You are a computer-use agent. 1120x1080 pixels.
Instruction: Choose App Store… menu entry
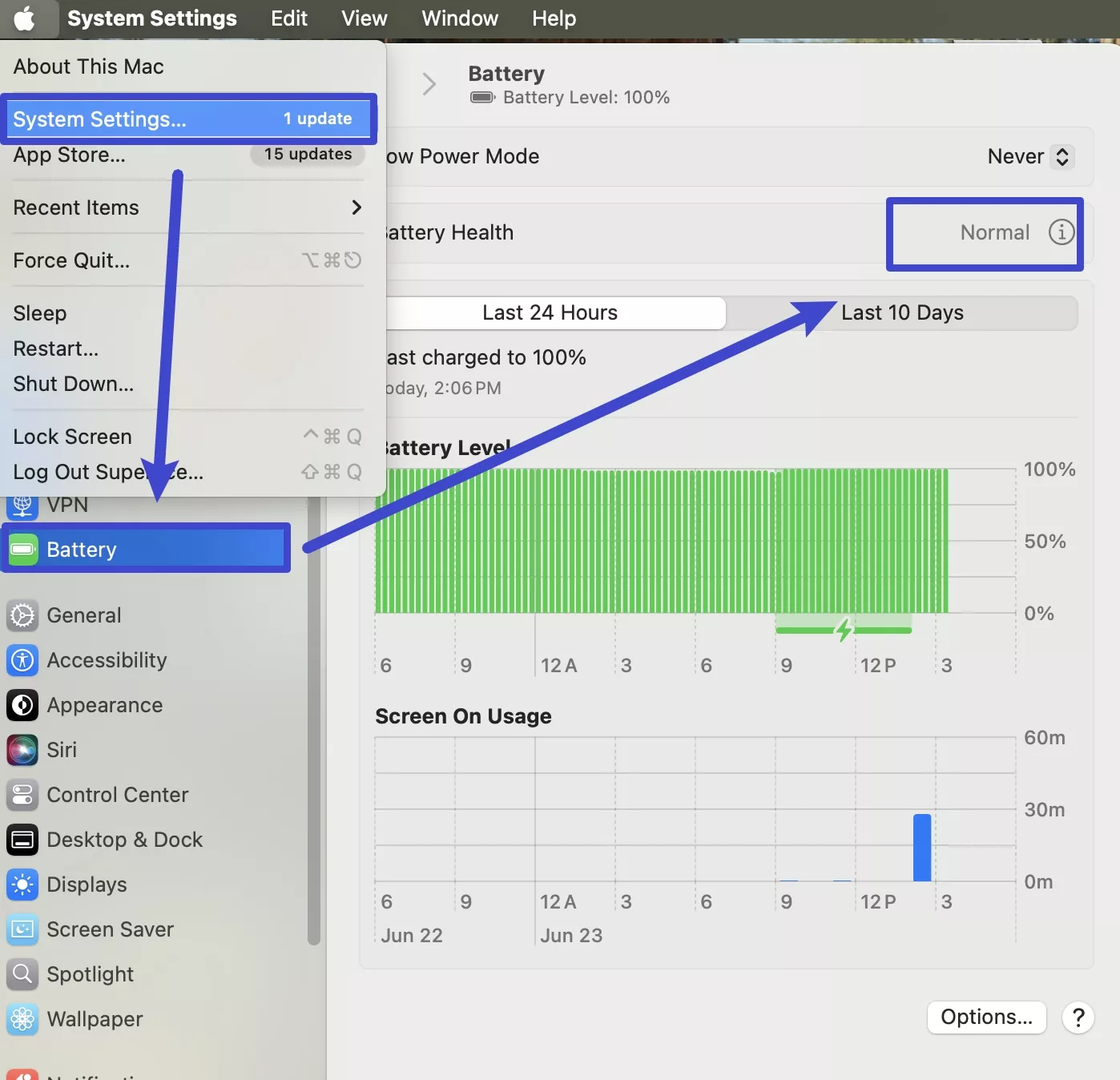coord(190,155)
